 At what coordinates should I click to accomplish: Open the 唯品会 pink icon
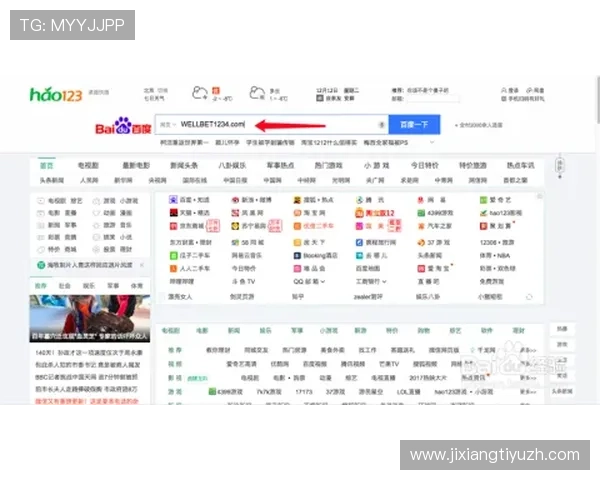click(x=297, y=268)
